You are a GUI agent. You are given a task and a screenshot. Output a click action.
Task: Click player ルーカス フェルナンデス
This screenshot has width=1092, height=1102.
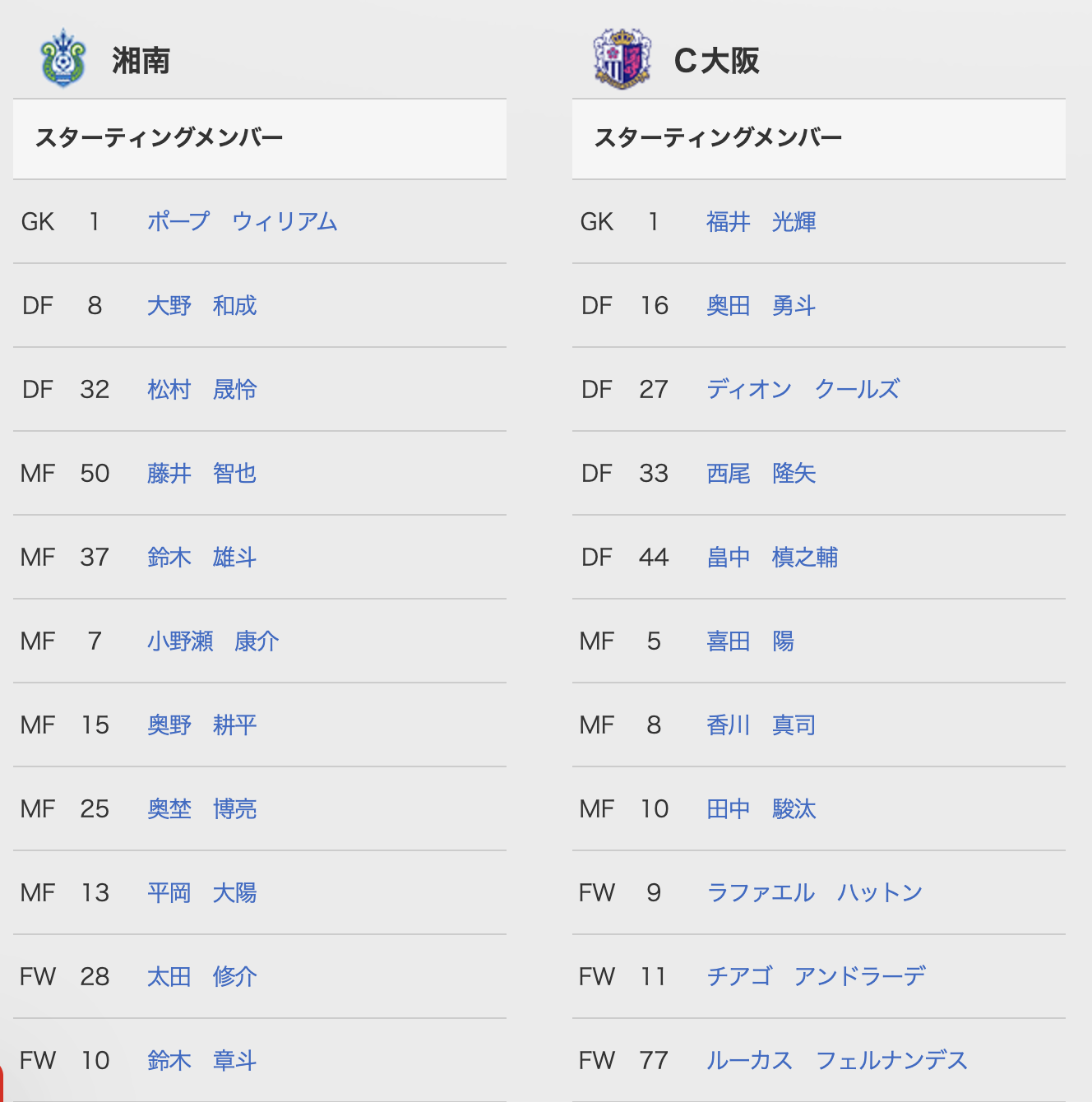click(x=837, y=1060)
